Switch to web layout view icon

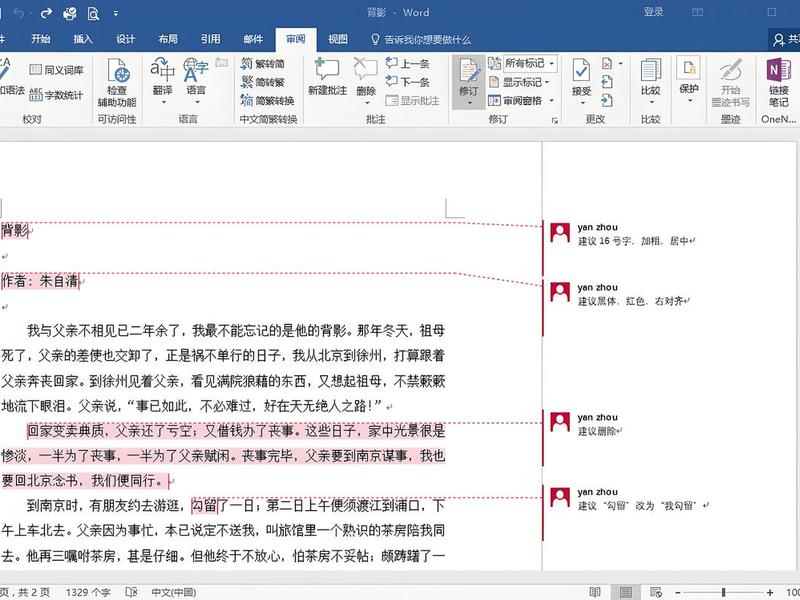(656, 592)
